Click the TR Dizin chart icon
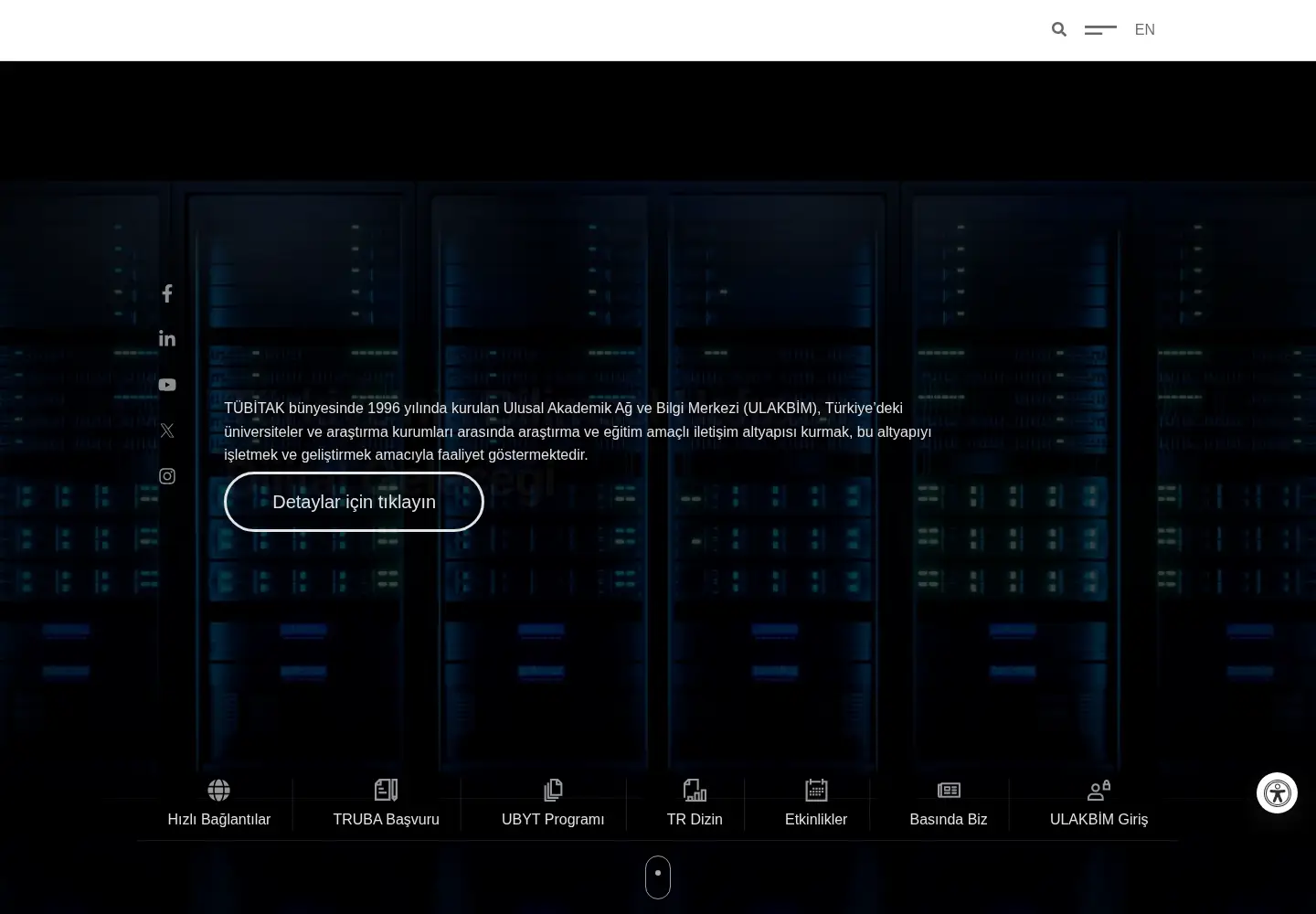The height and width of the screenshot is (914, 1316). pos(695,790)
